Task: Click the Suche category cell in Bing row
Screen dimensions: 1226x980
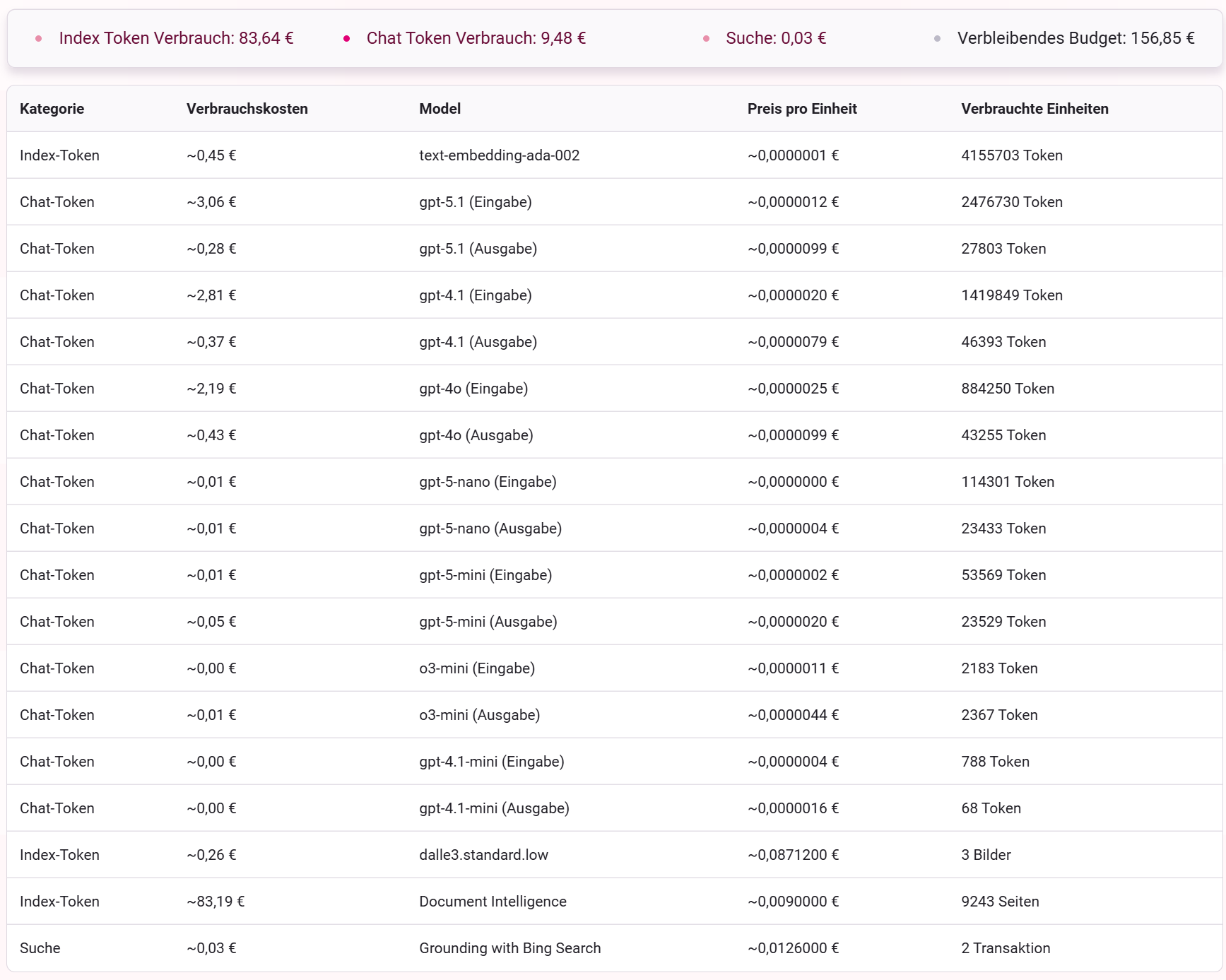Action: [x=40, y=948]
